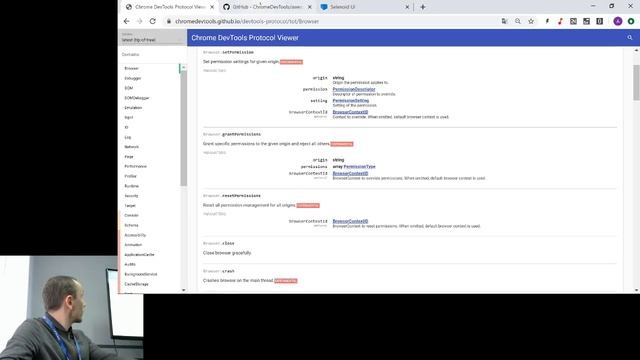
Task: Bookmark this page with the star icon
Action: tap(531, 21)
